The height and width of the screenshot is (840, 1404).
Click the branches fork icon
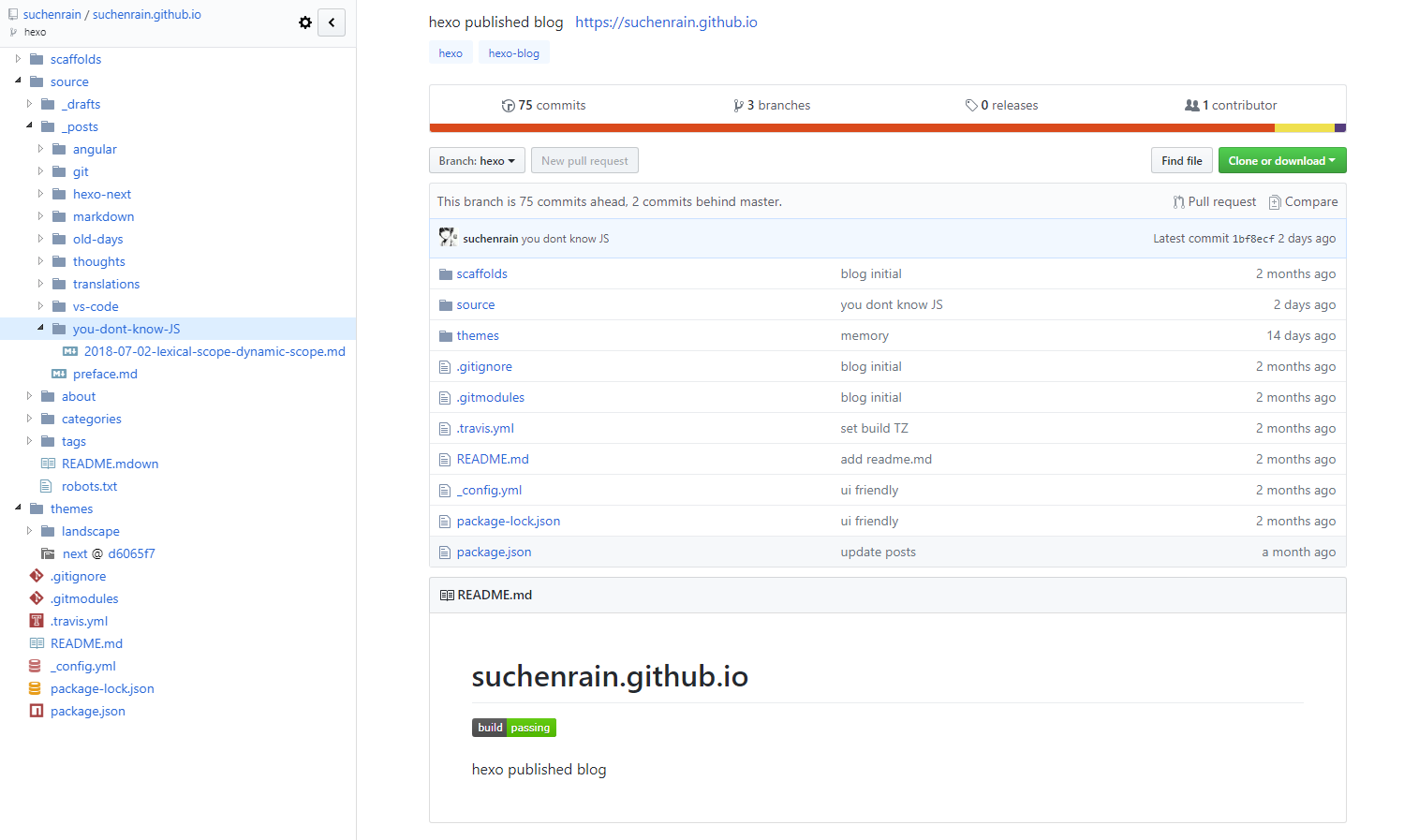pyautogui.click(x=739, y=106)
